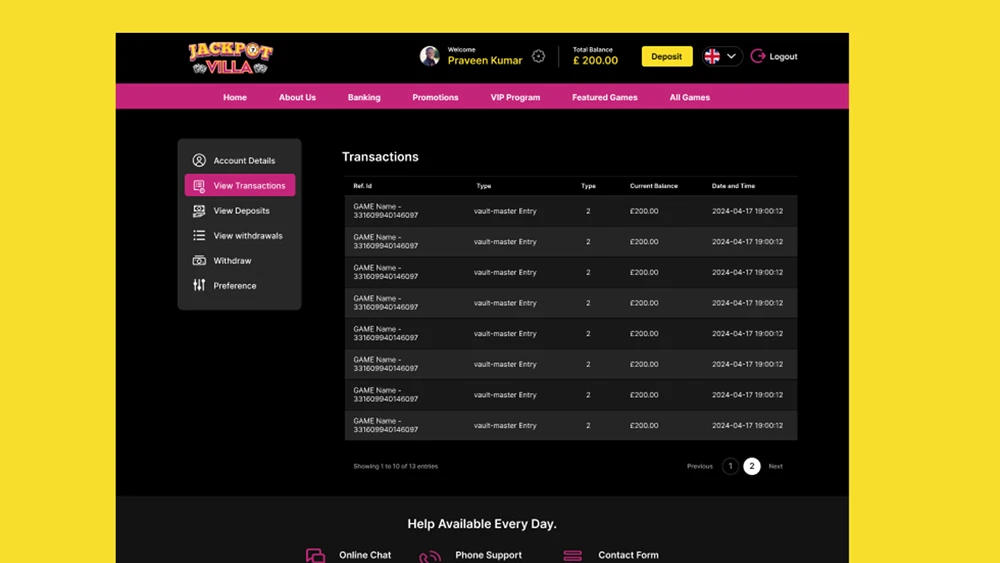
Task: Click the Next pagination link
Action: click(775, 466)
